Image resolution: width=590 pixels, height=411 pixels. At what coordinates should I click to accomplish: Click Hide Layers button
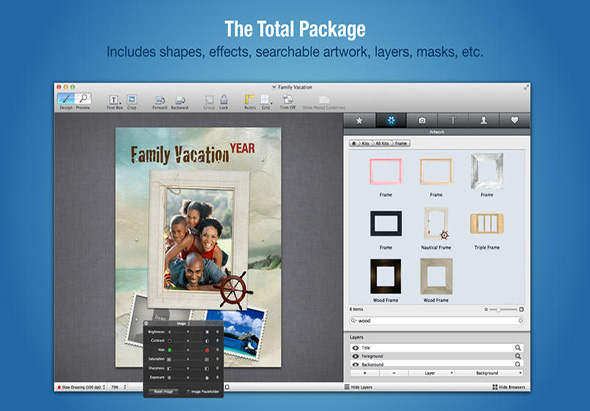[x=359, y=387]
